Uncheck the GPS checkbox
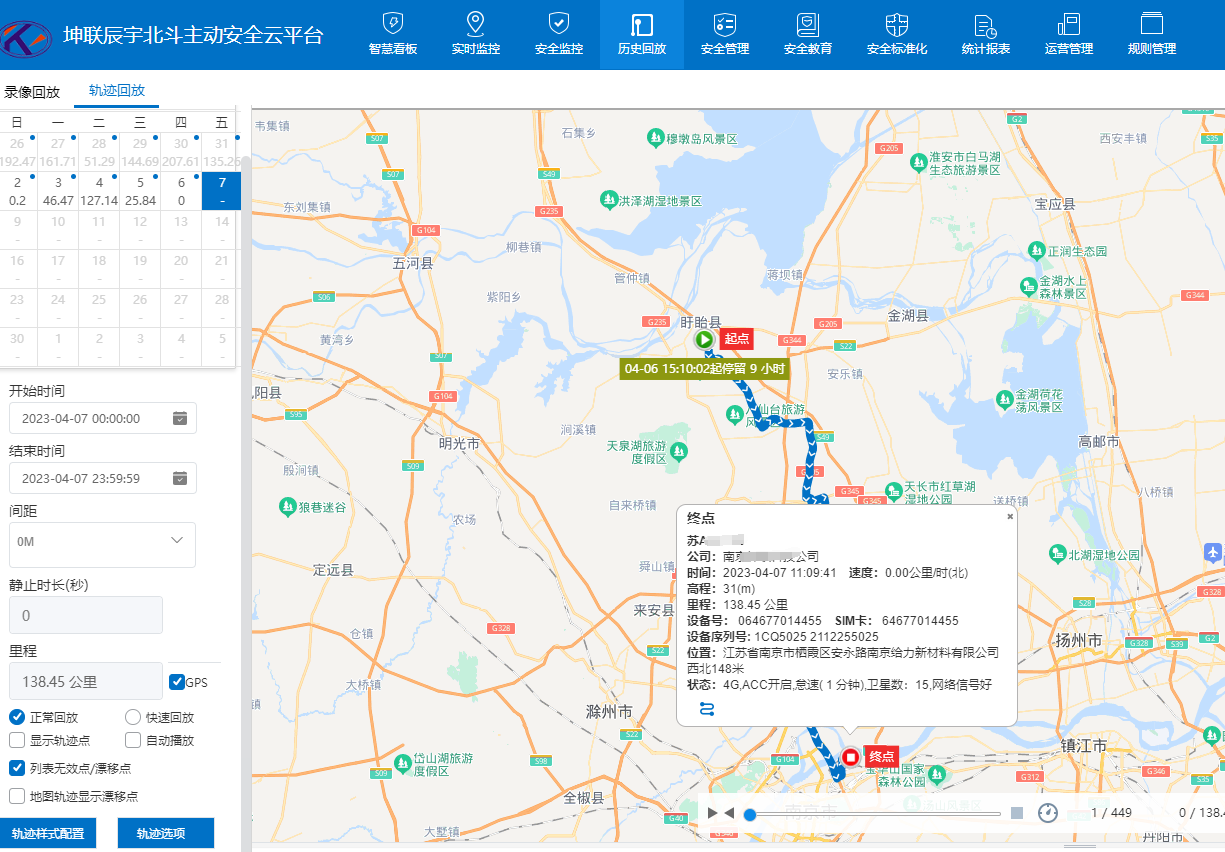The width and height of the screenshot is (1225, 852). [177, 682]
